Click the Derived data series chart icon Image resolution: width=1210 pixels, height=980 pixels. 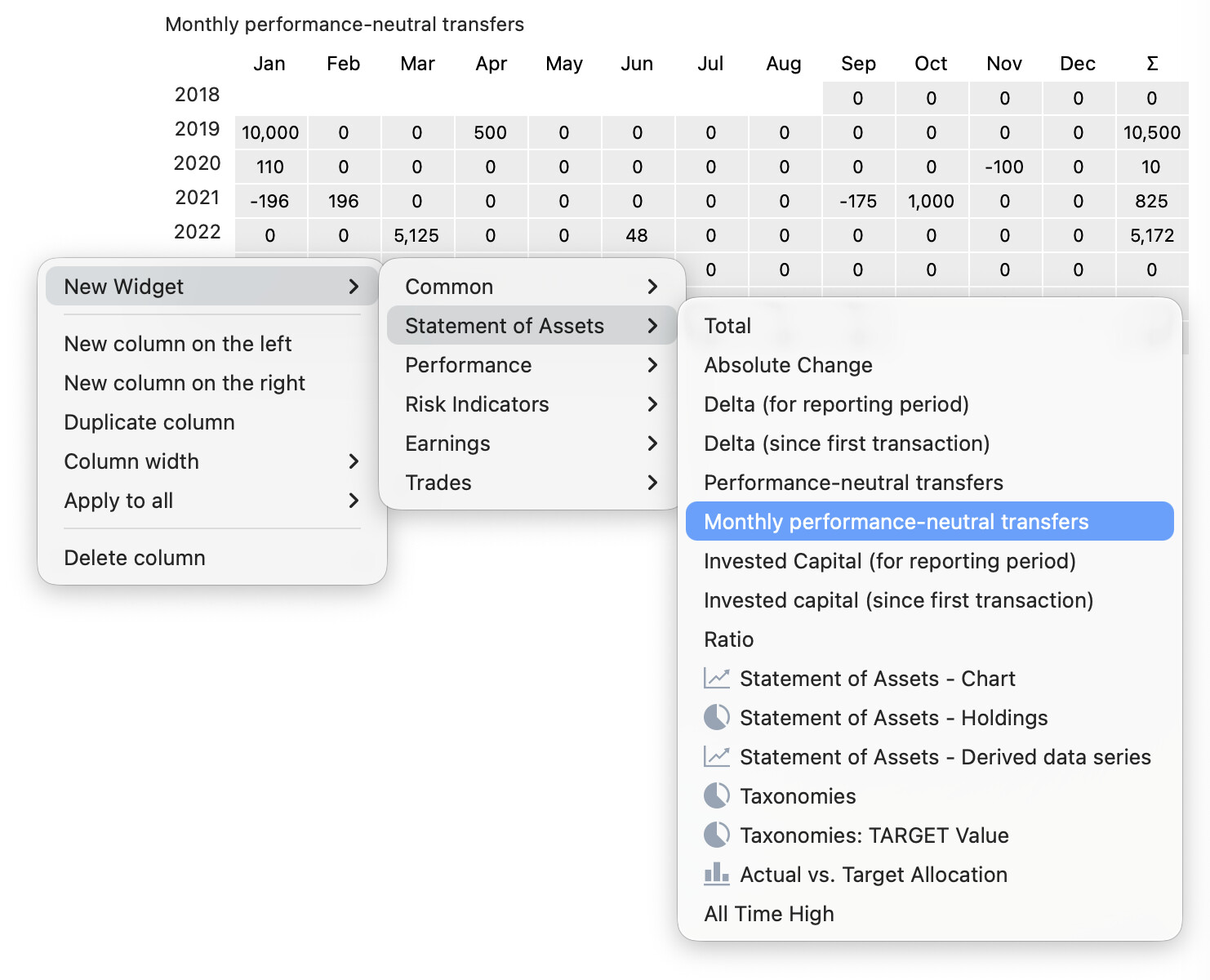(x=716, y=757)
